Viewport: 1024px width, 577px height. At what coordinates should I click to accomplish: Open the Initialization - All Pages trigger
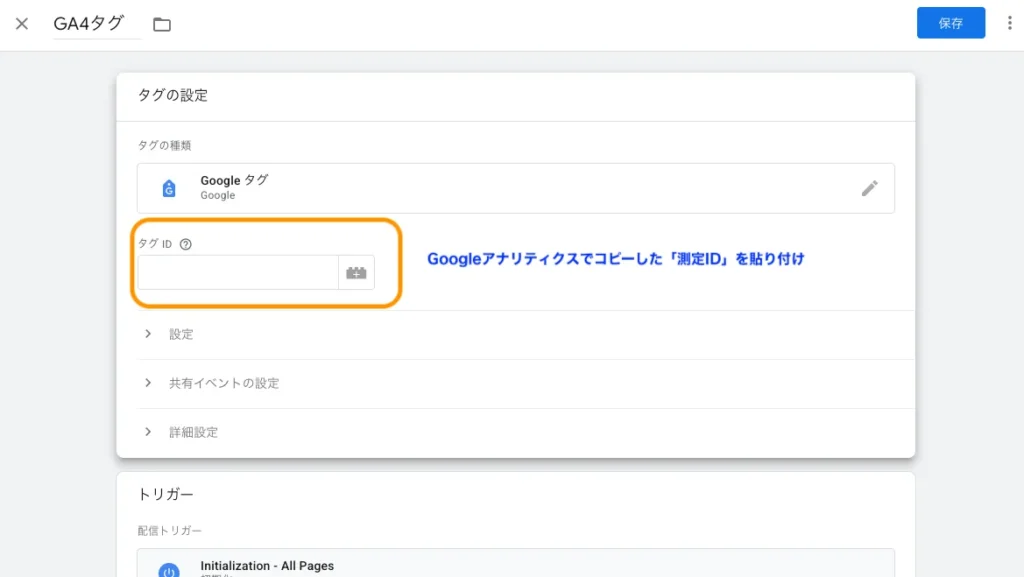click(x=267, y=566)
